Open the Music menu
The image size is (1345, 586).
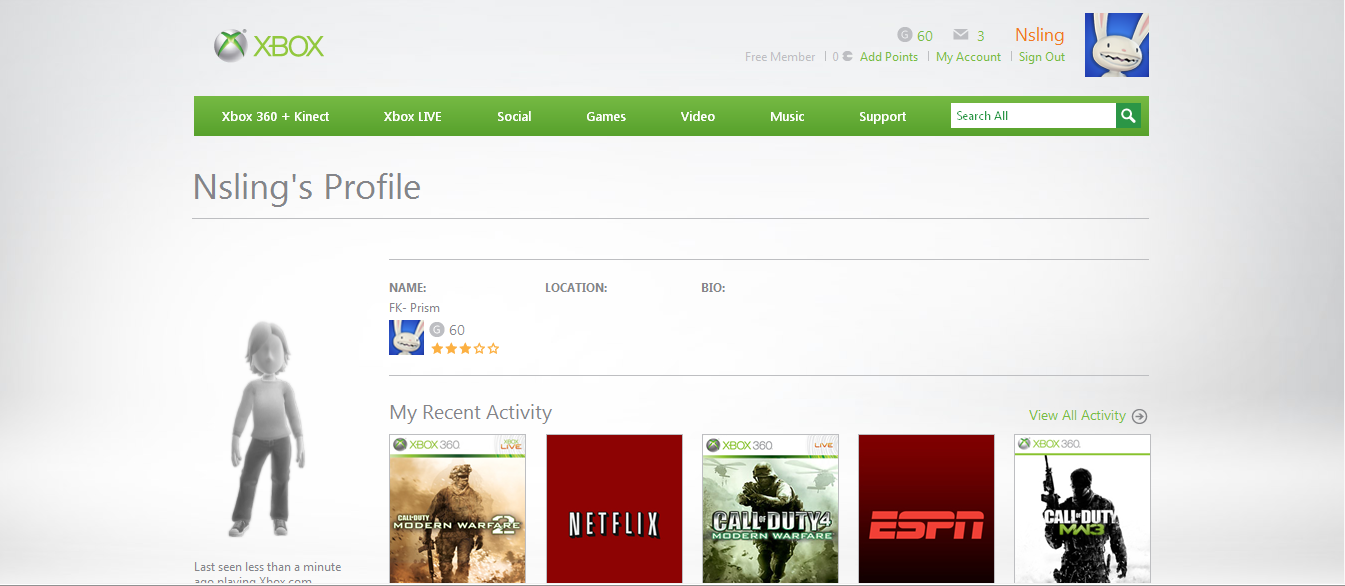(x=787, y=116)
